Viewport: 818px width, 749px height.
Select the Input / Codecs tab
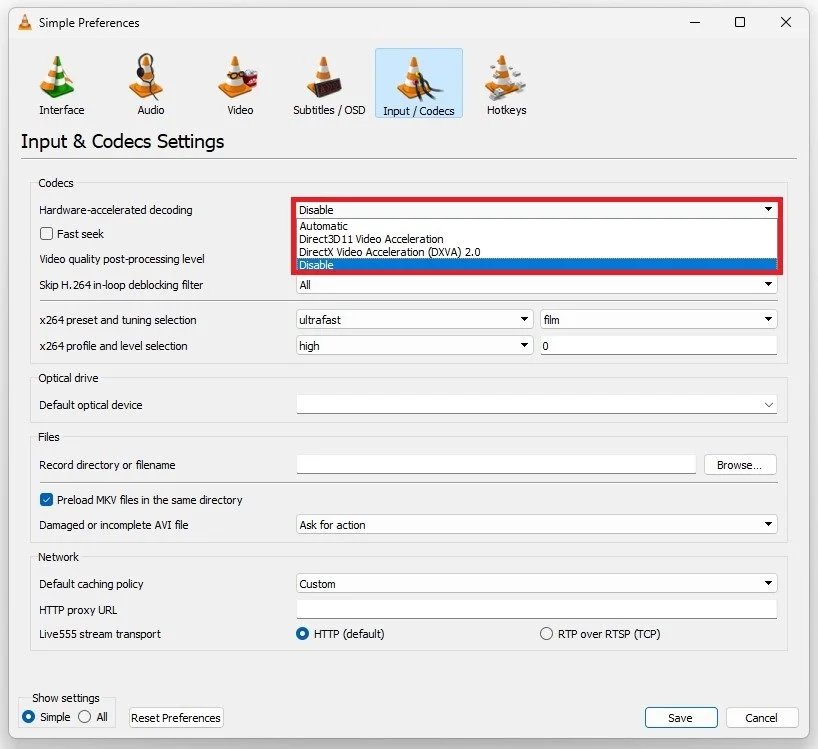(x=418, y=83)
